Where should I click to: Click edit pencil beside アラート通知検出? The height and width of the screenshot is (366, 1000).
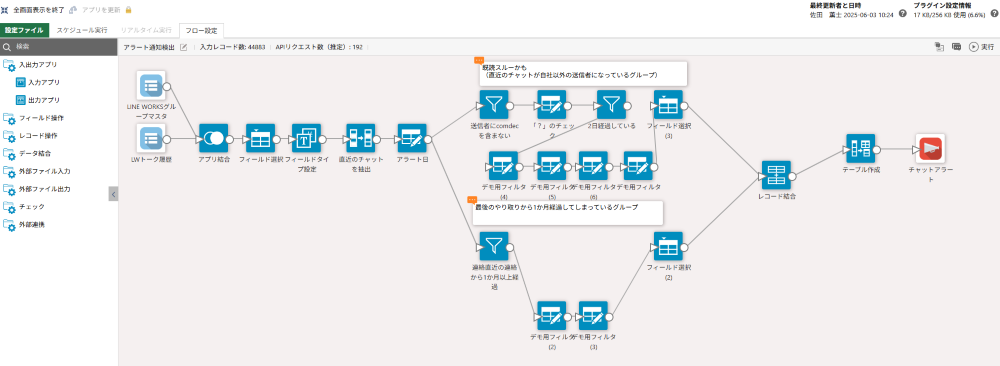[184, 47]
